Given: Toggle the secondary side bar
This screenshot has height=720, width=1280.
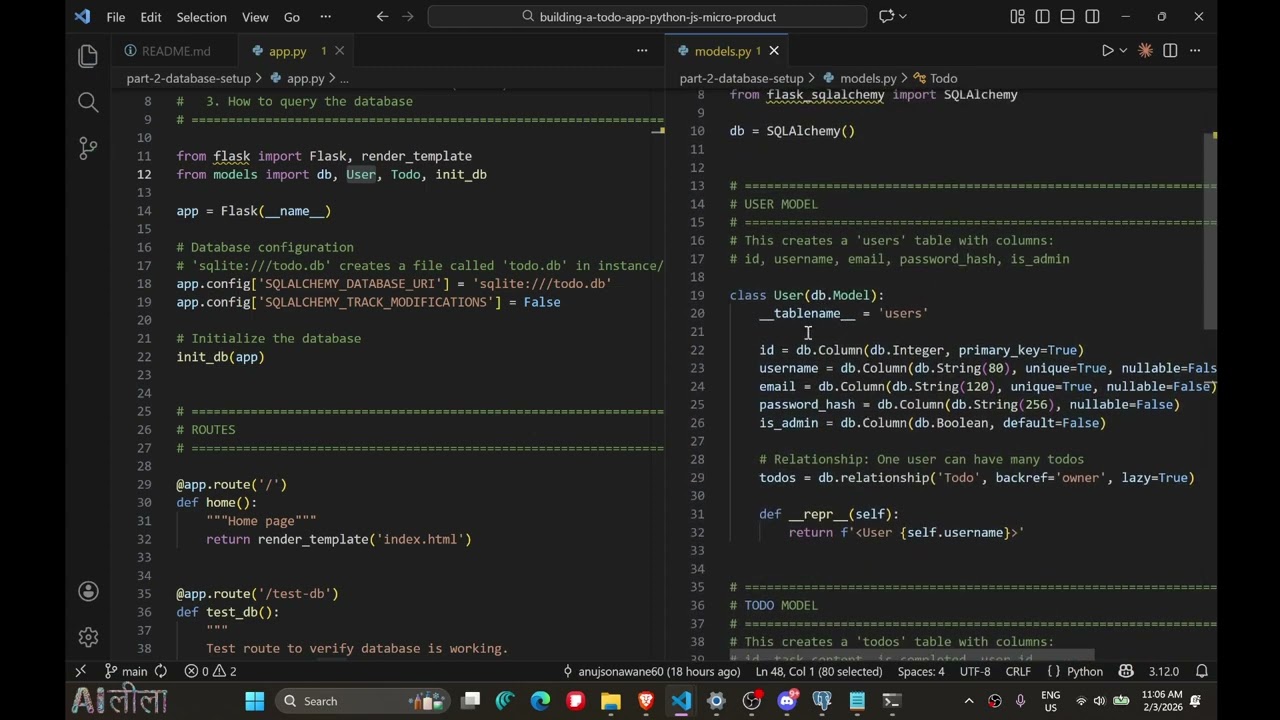Looking at the screenshot, I should [x=1092, y=17].
